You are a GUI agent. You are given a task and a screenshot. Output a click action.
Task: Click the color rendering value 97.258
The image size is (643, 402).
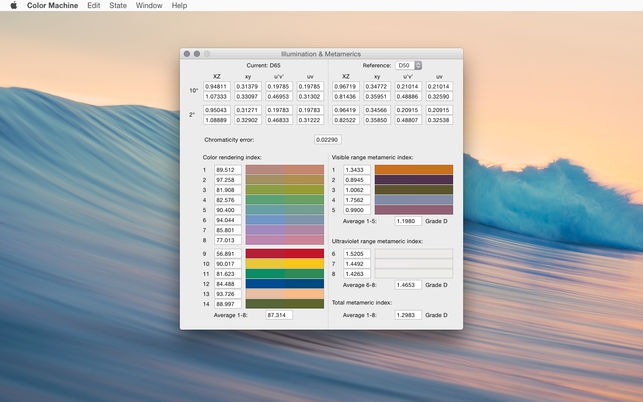click(x=228, y=180)
